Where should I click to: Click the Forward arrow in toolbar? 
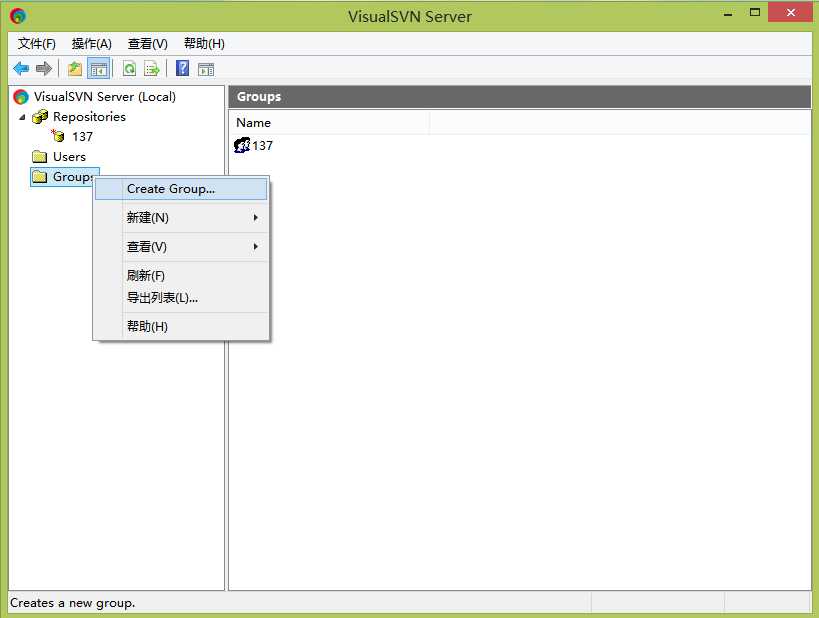[x=44, y=68]
